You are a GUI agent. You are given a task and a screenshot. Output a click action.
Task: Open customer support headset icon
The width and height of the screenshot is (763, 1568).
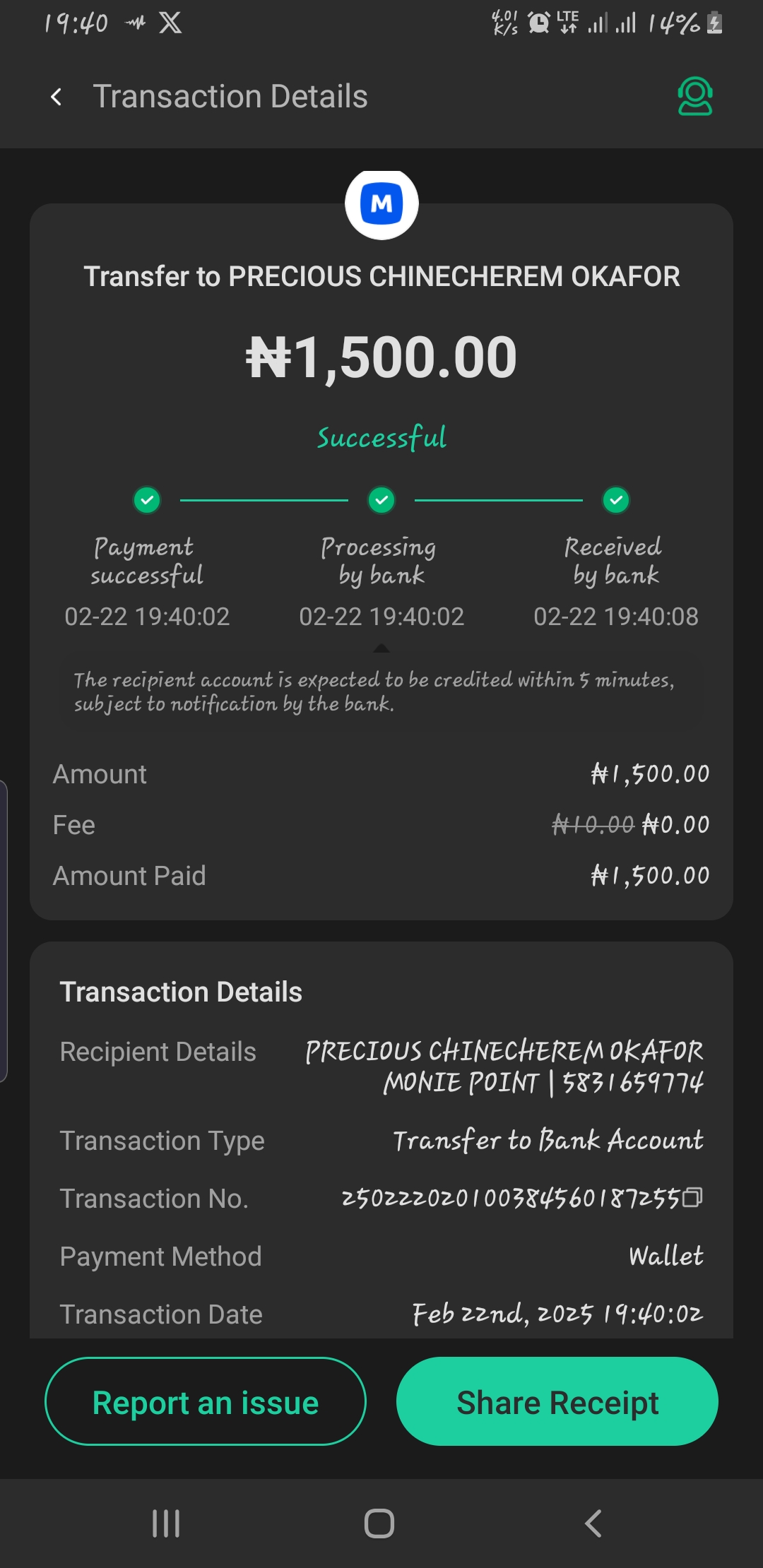coord(695,97)
